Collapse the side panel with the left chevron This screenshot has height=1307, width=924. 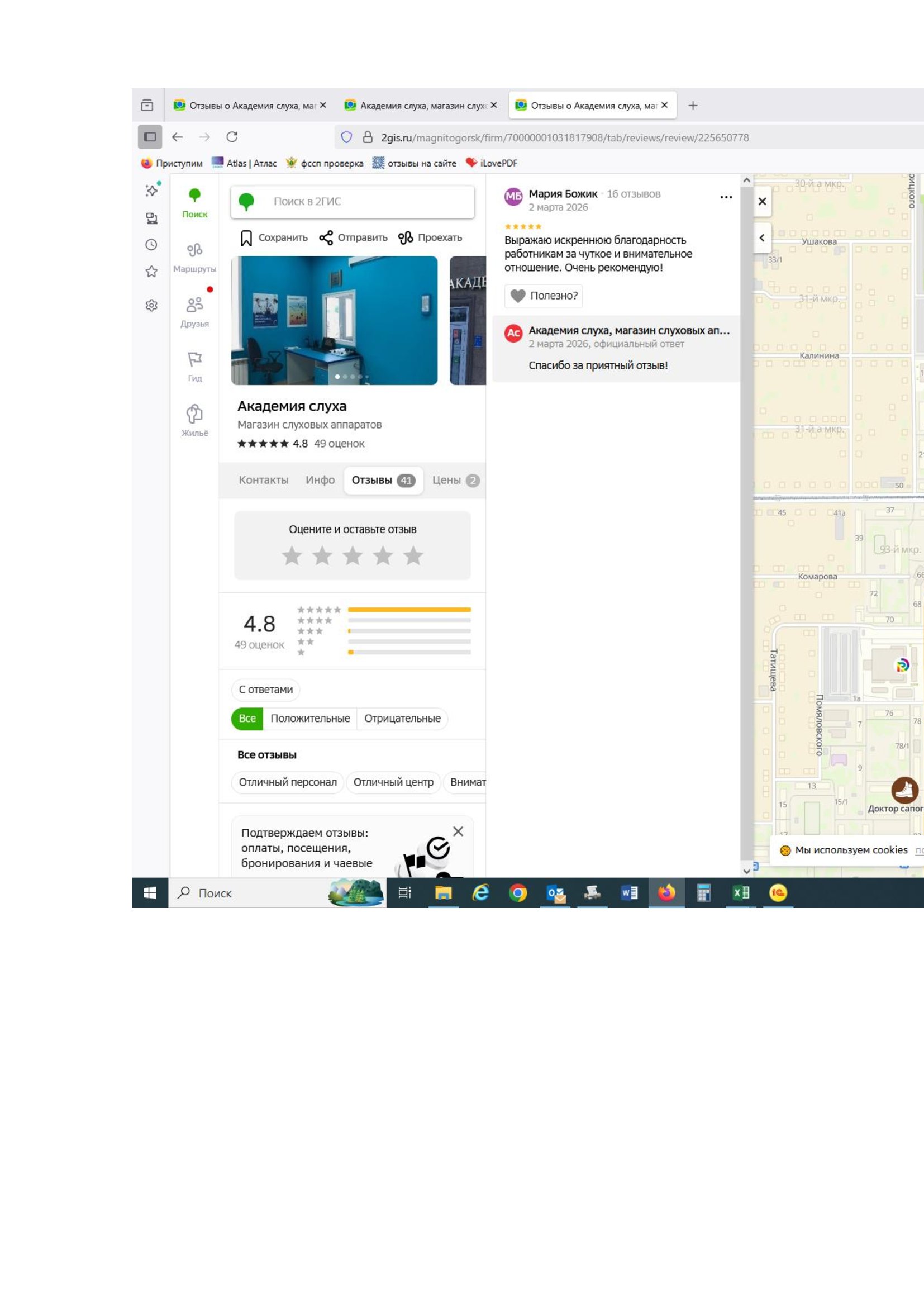(762, 238)
